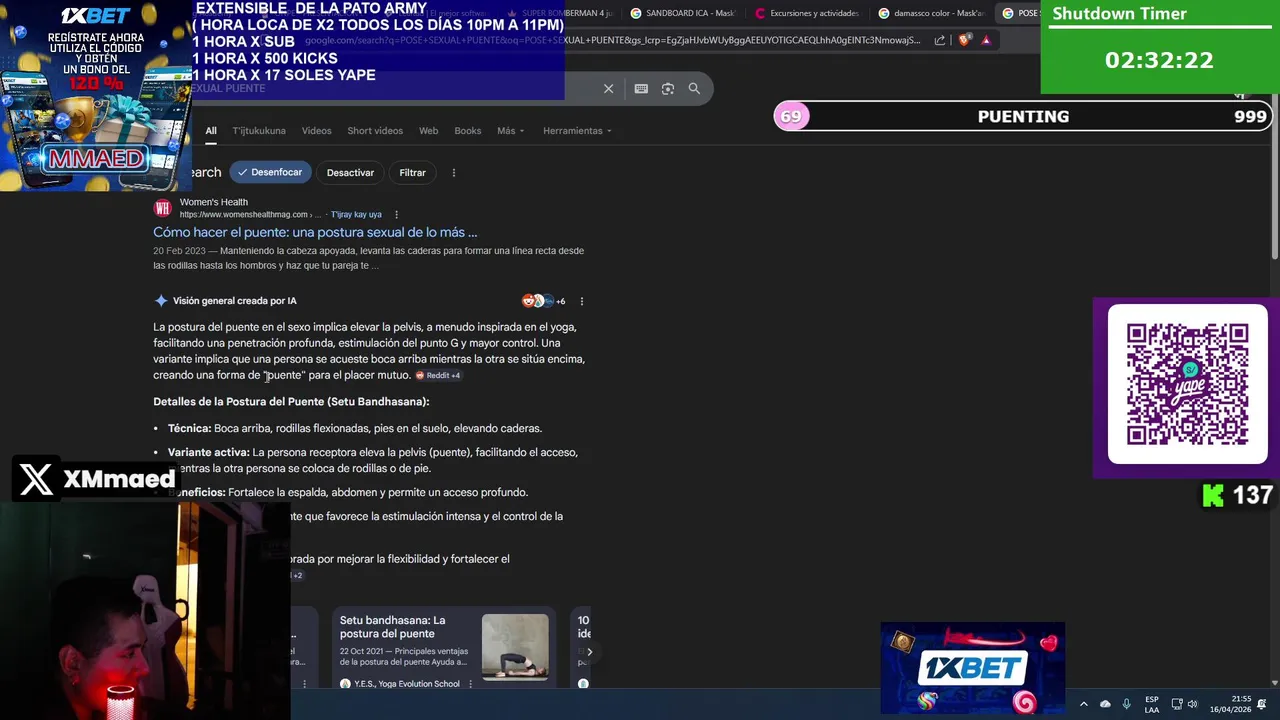Open more filter options three-dot icon beside Filtrar
This screenshot has height=720, width=1280.
453,173
